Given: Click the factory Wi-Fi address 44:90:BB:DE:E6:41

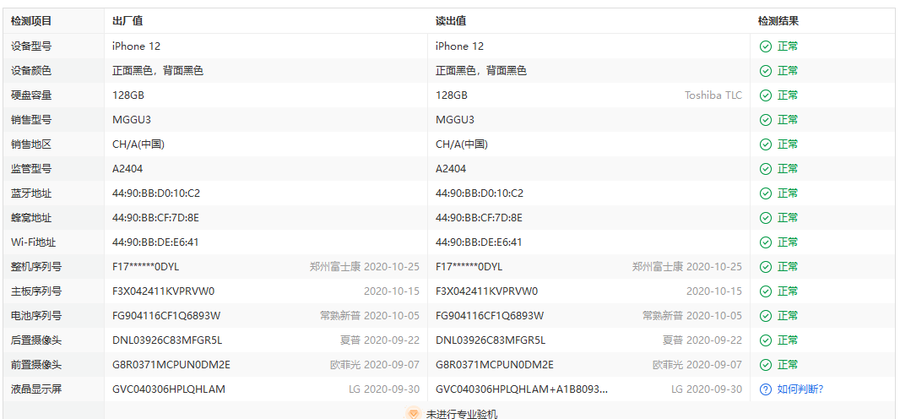Looking at the screenshot, I should pyautogui.click(x=156, y=242).
